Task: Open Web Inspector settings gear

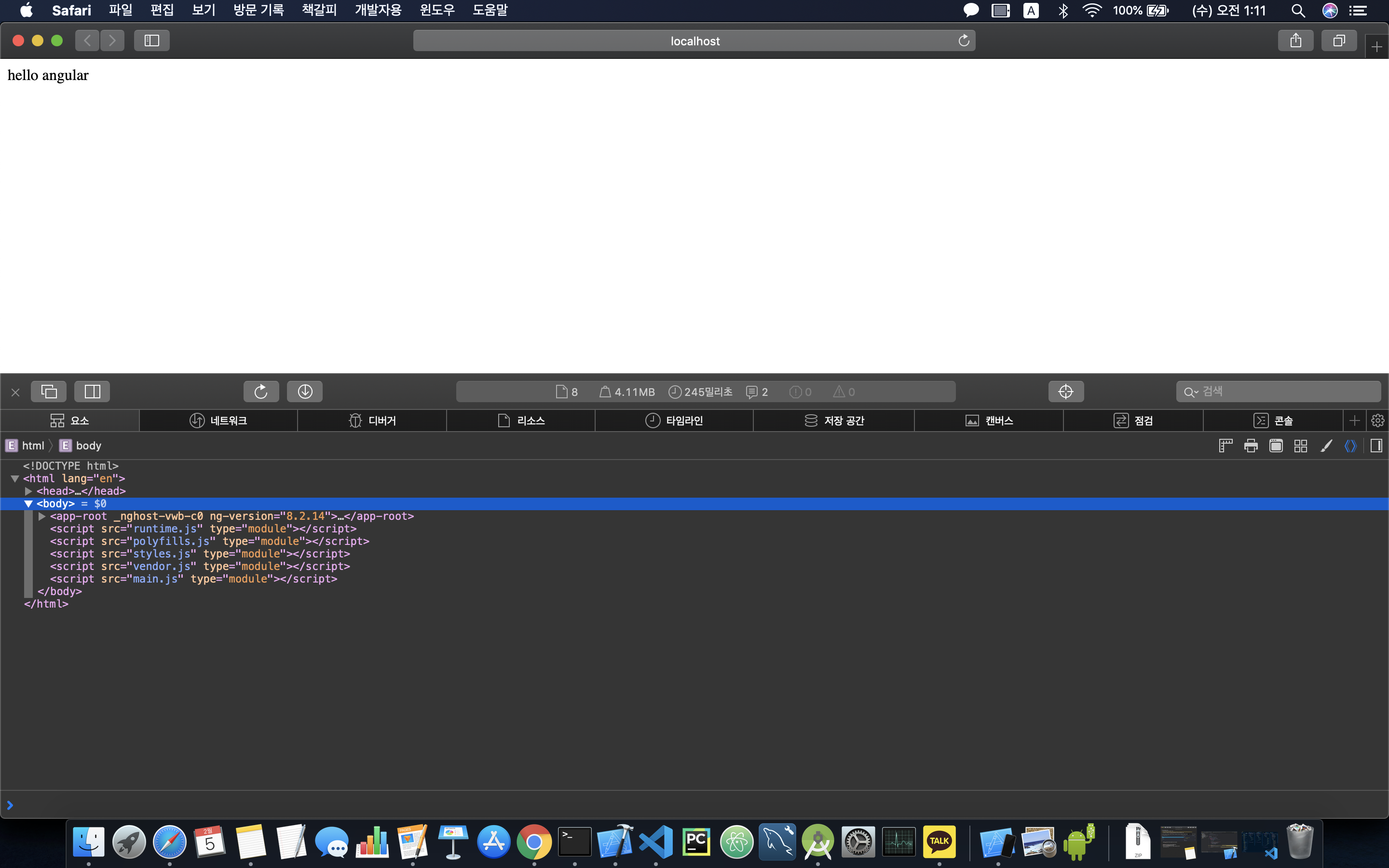Action: coord(1377,421)
